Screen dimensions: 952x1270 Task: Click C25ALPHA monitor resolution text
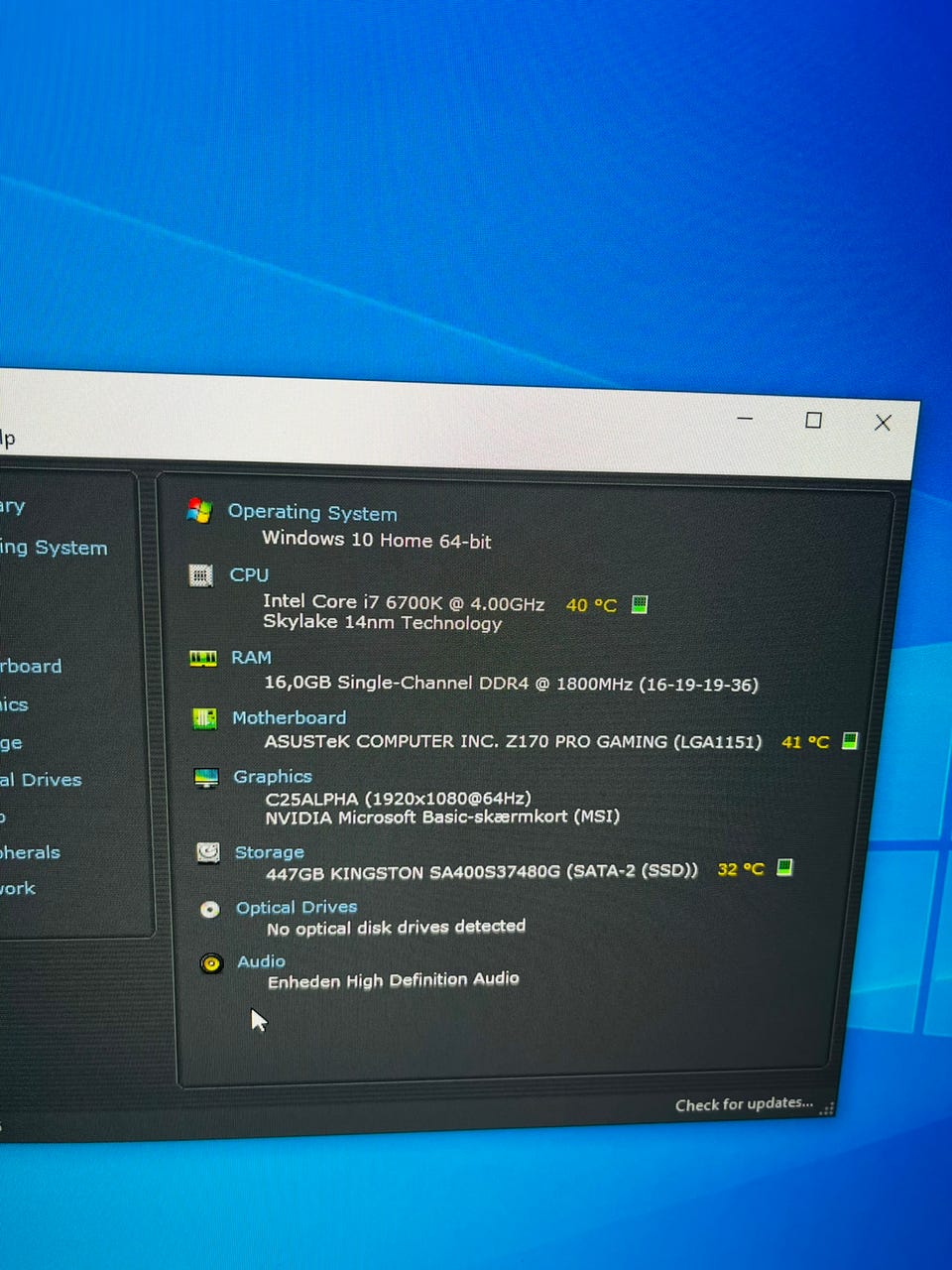(x=398, y=798)
